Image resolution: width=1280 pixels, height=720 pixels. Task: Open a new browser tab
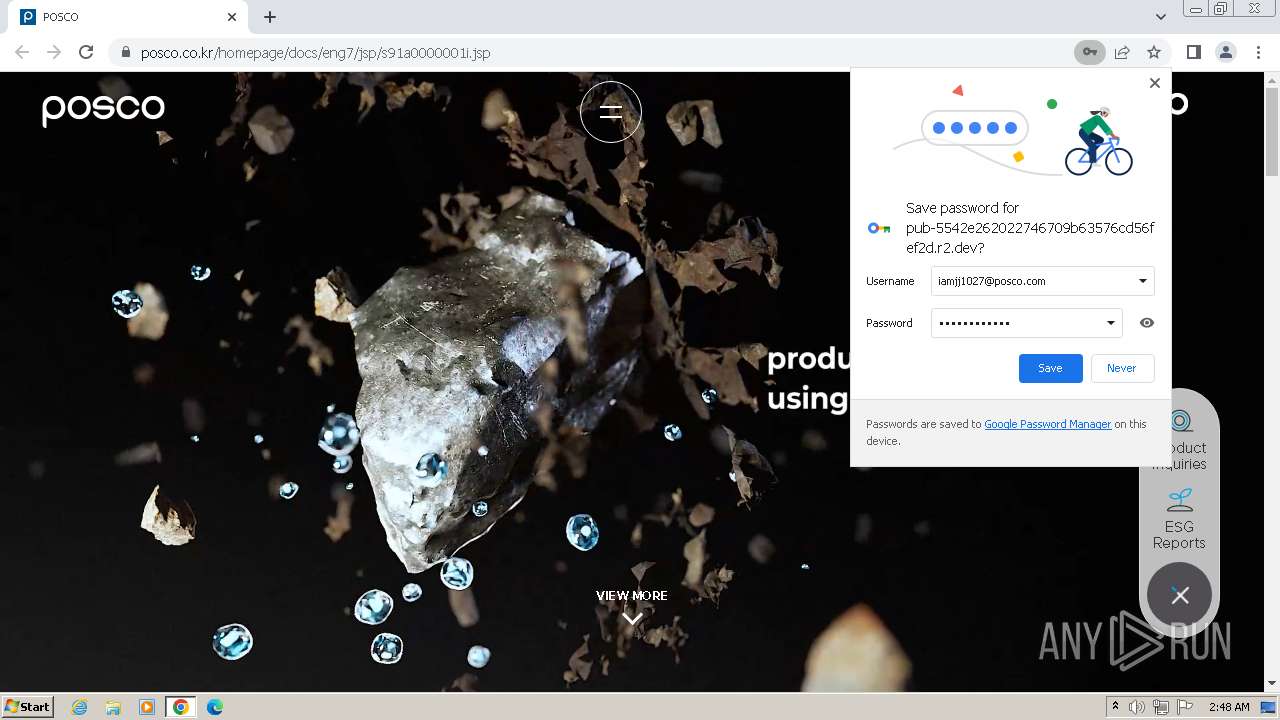(270, 17)
